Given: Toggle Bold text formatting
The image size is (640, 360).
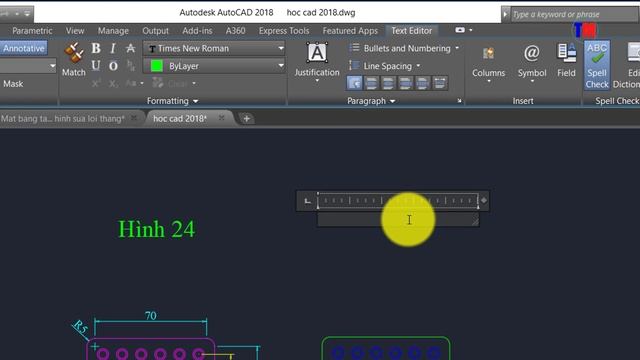Looking at the screenshot, I should coord(96,48).
